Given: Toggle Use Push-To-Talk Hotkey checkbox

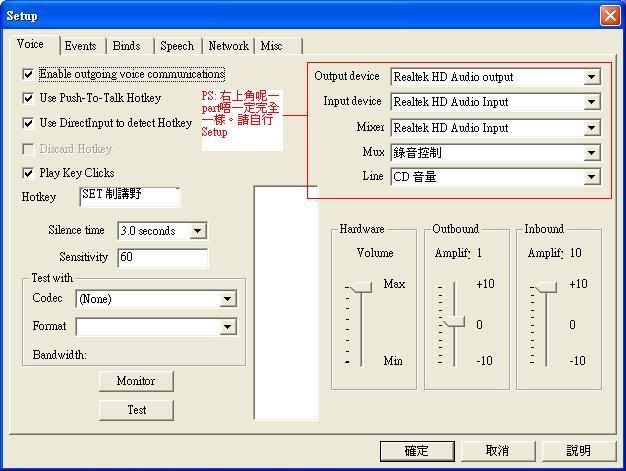Looking at the screenshot, I should pos(28,98).
